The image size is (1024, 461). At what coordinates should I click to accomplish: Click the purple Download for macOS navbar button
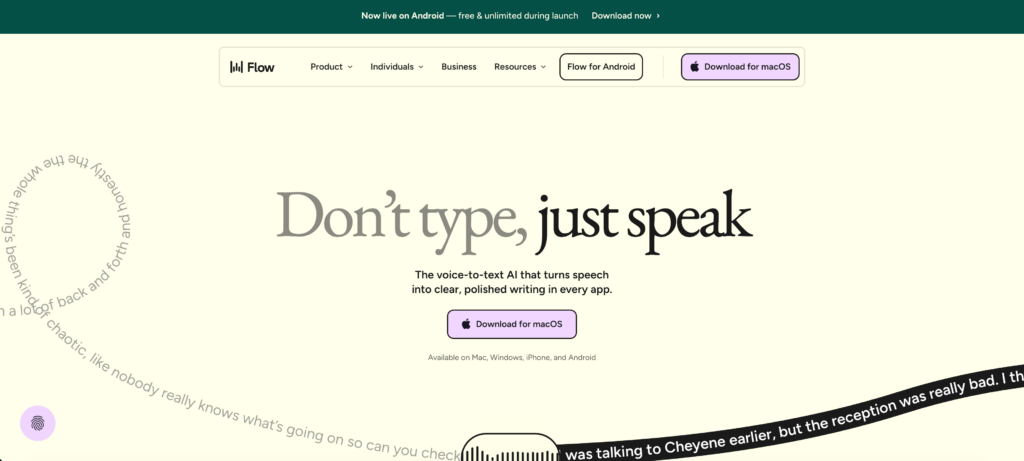pyautogui.click(x=740, y=67)
